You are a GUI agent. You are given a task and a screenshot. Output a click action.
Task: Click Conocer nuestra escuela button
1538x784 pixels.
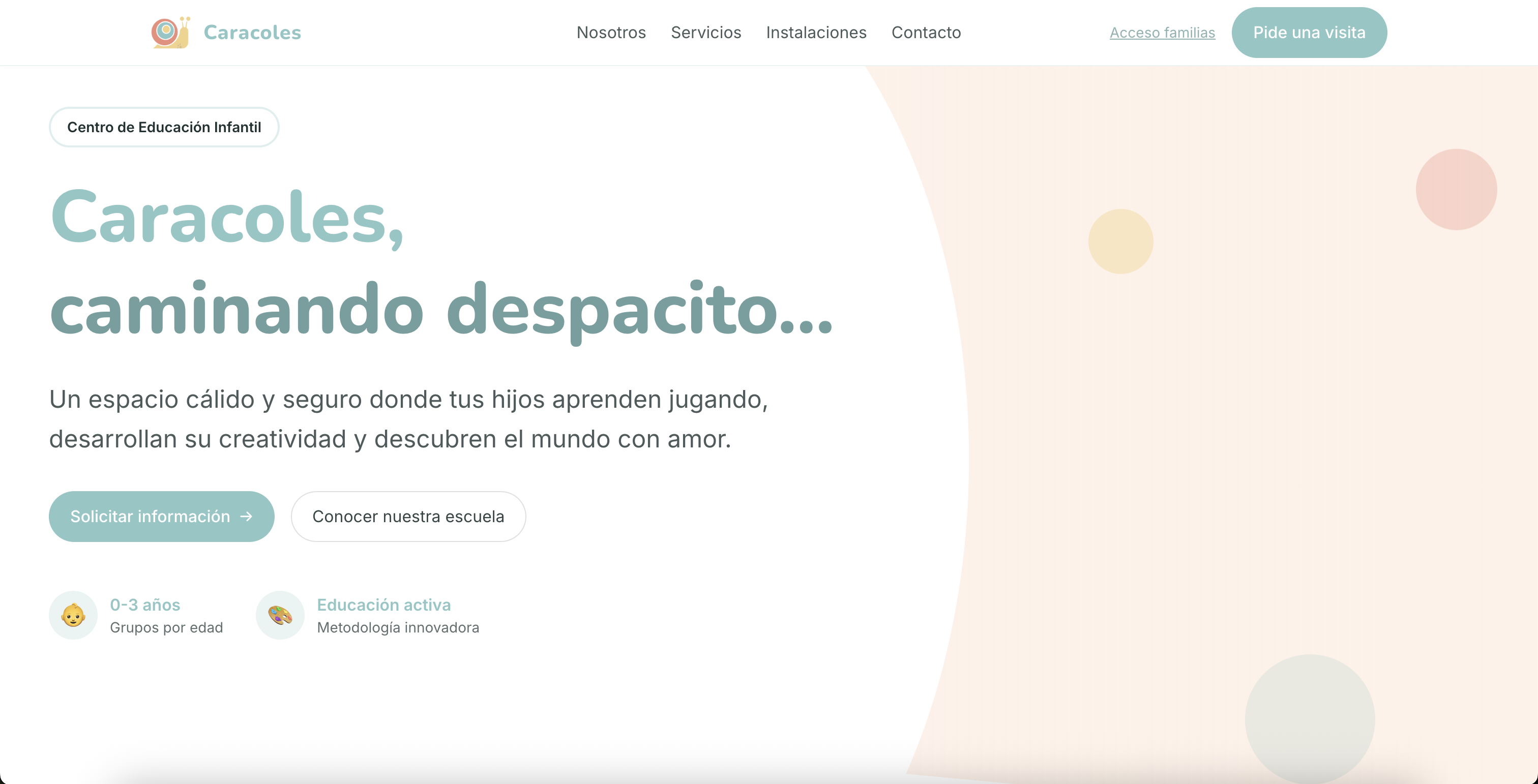click(x=408, y=517)
